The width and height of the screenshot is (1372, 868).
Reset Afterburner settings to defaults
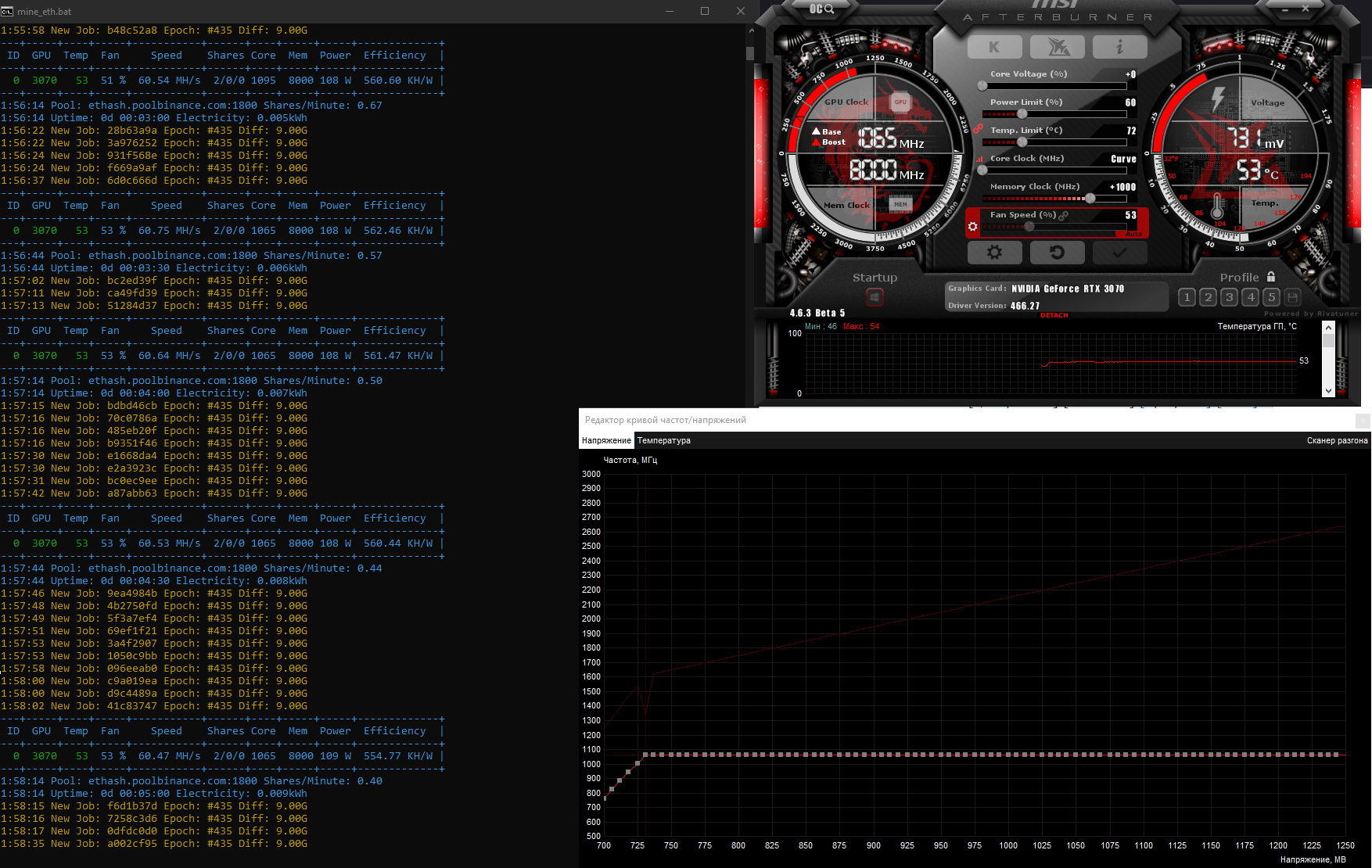point(1058,253)
